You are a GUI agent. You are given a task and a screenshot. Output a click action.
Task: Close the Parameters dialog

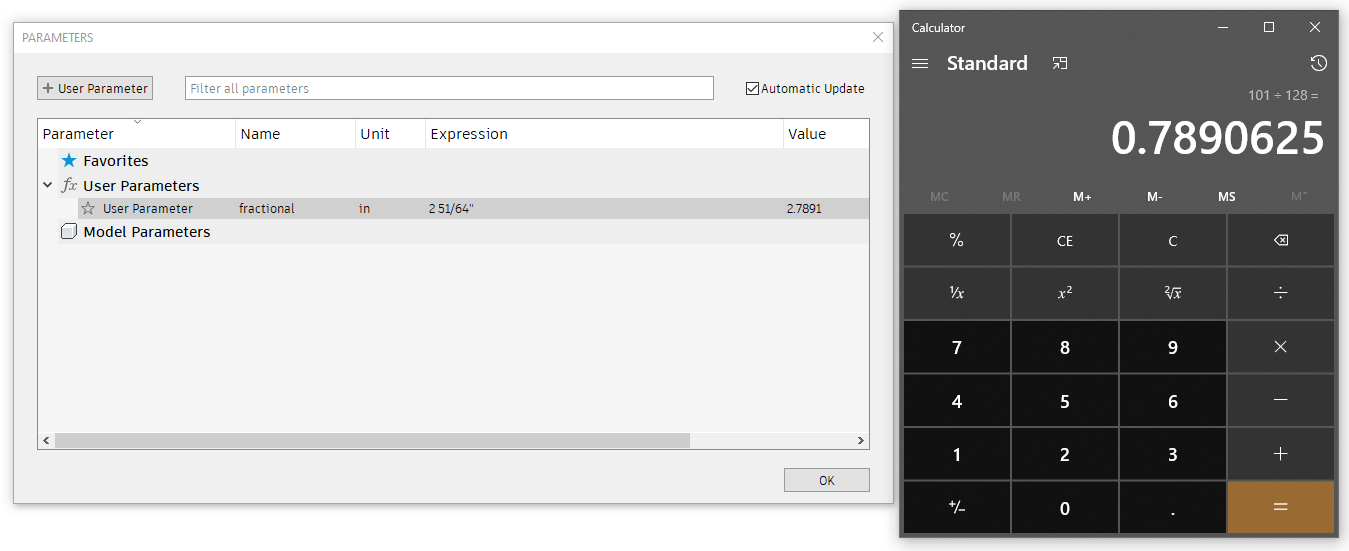click(878, 37)
